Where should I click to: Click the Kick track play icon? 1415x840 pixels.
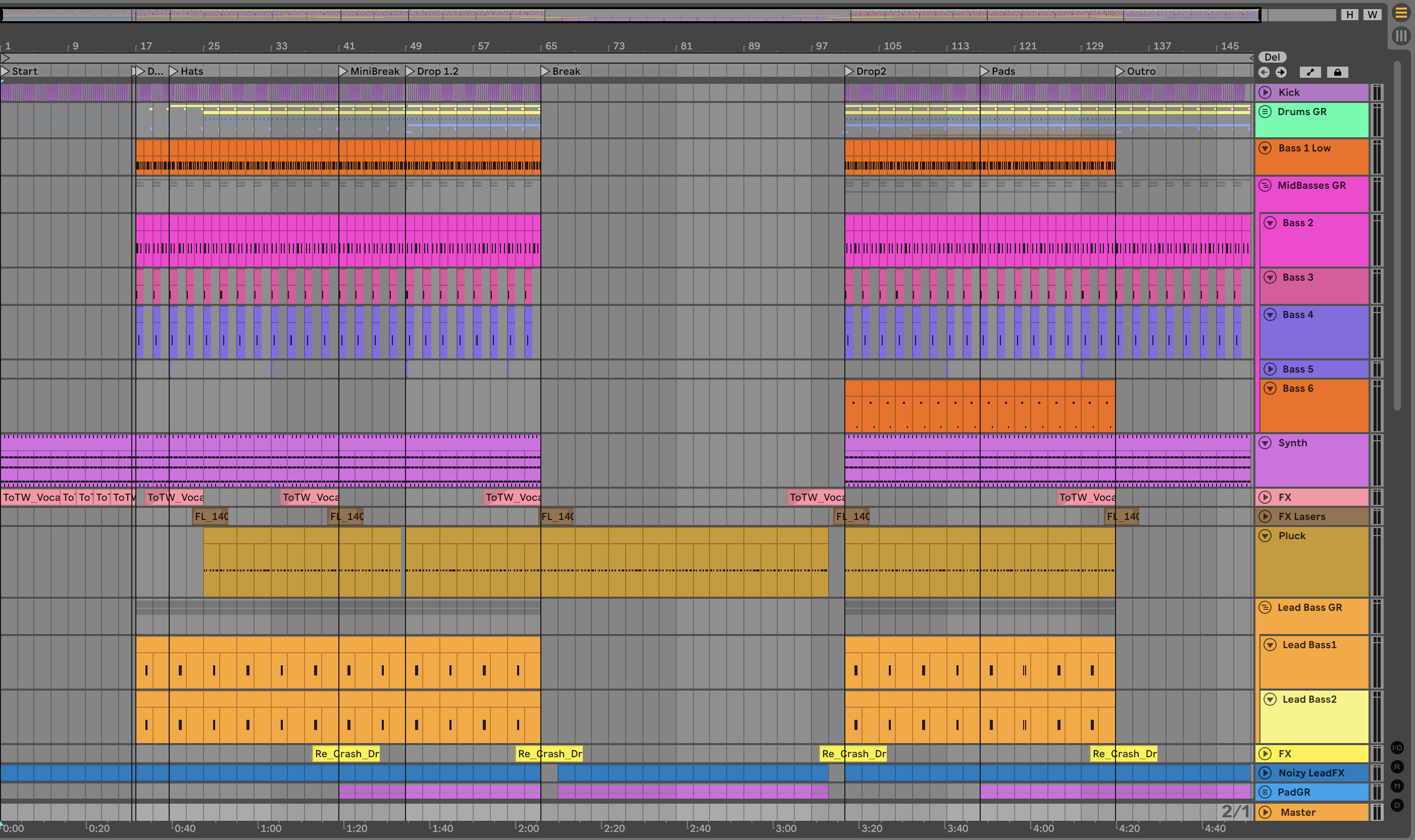pyautogui.click(x=1266, y=92)
